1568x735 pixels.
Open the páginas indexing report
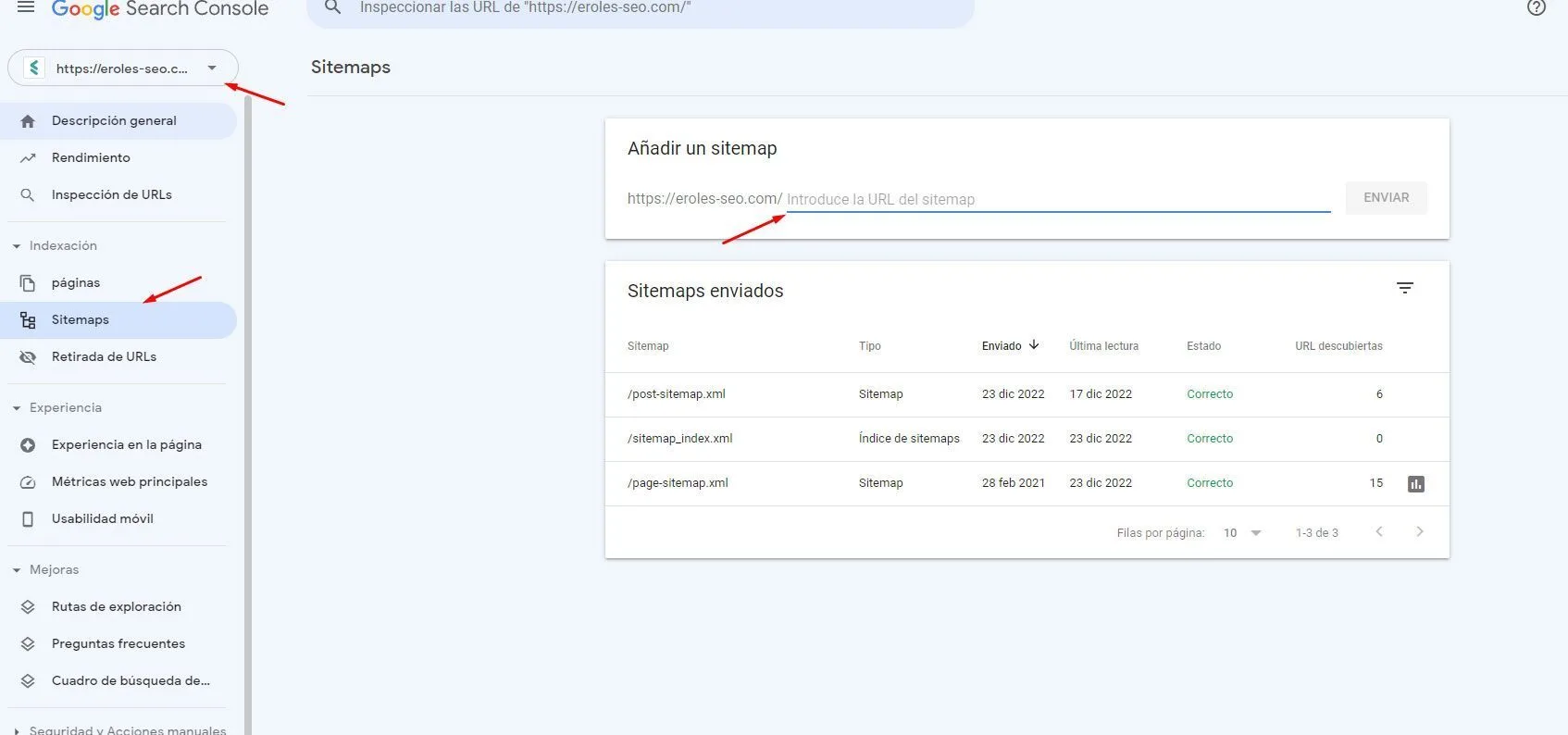[x=118, y=283]
